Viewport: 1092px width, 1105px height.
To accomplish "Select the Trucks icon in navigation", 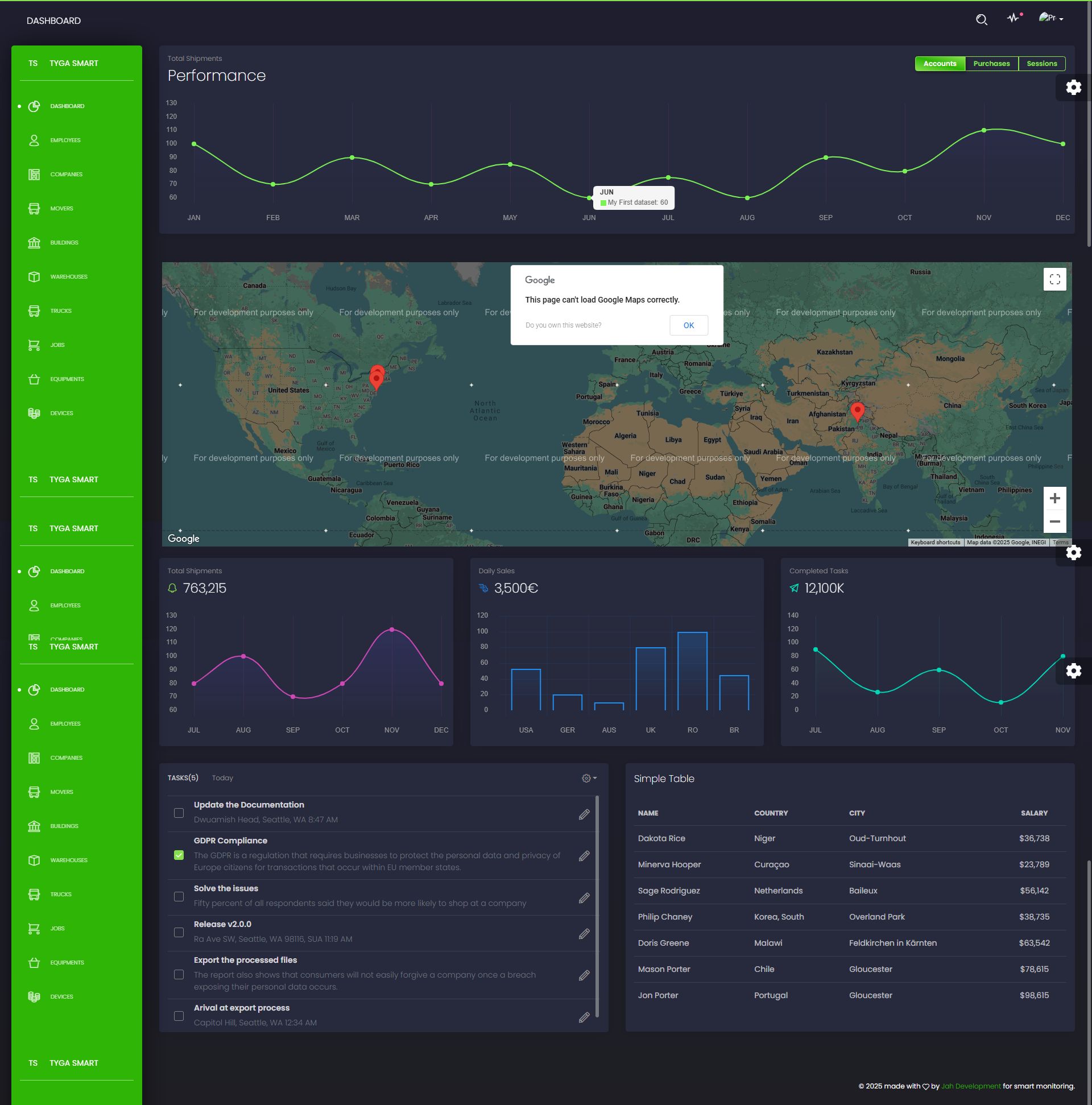I will click(x=34, y=311).
